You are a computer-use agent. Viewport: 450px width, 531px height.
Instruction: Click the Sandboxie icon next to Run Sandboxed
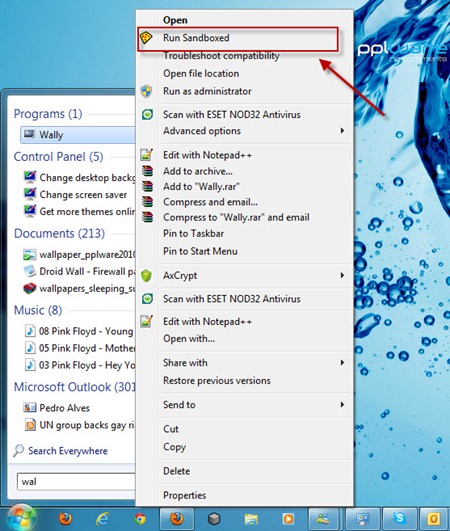coord(146,38)
